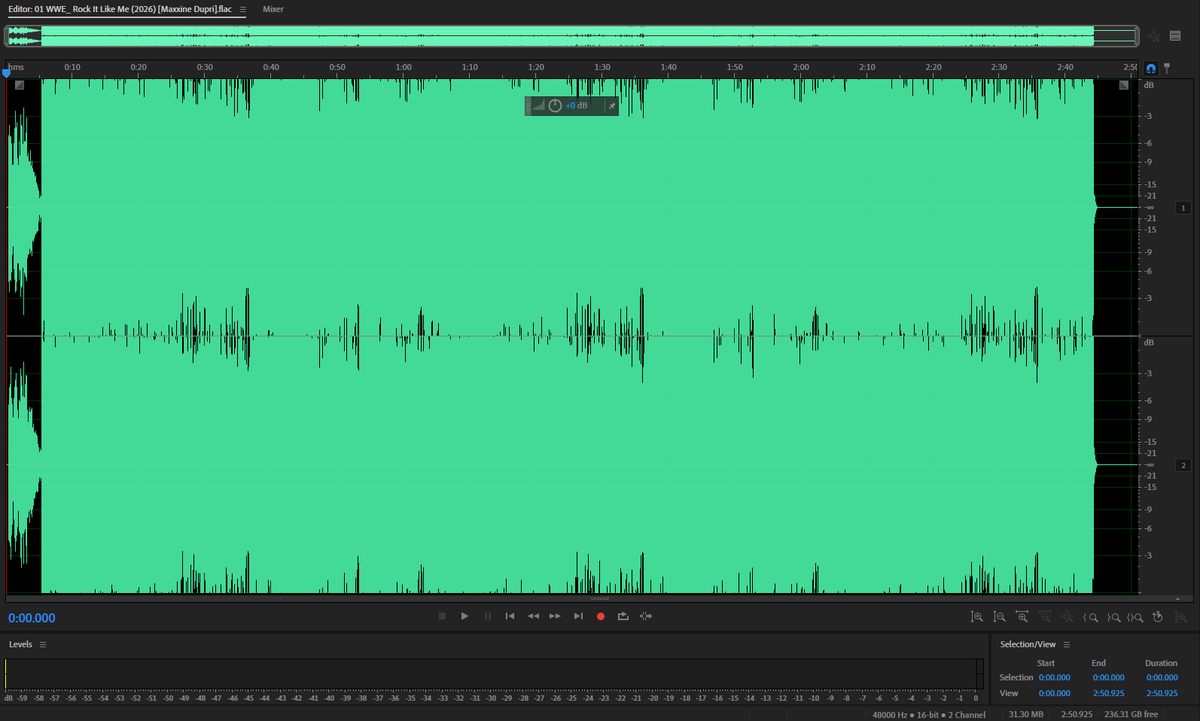
Task: Click Zoom Out Full icon in zoom toolbar
Action: coord(1068,617)
